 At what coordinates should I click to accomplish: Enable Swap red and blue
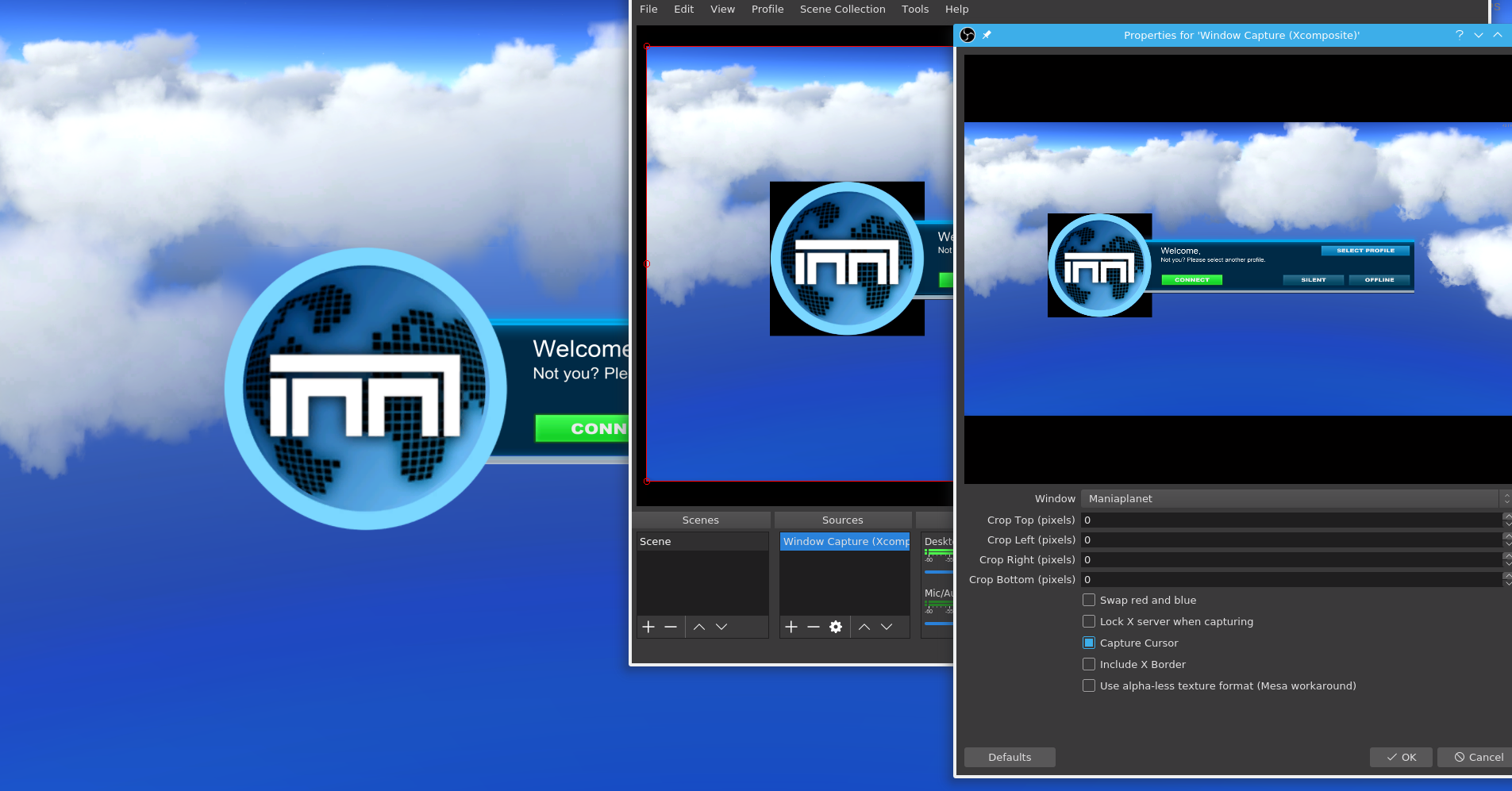click(1089, 600)
